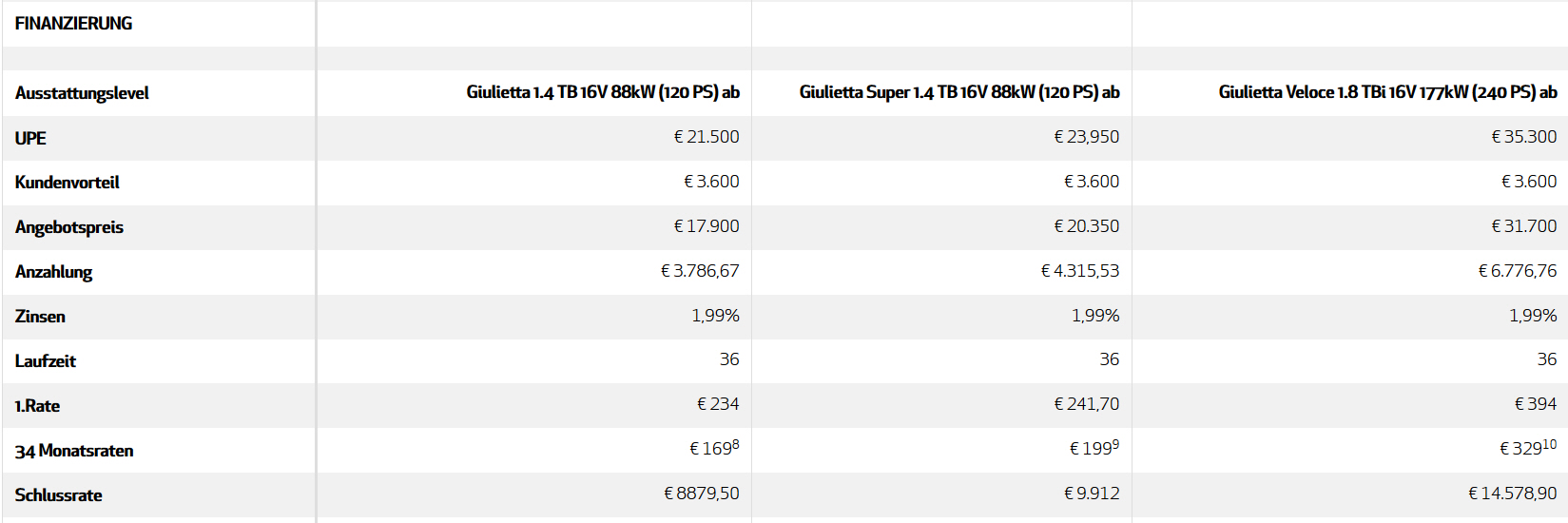Click footnote 9 next to € 199
The height and width of the screenshot is (523, 1568).
(1115, 444)
